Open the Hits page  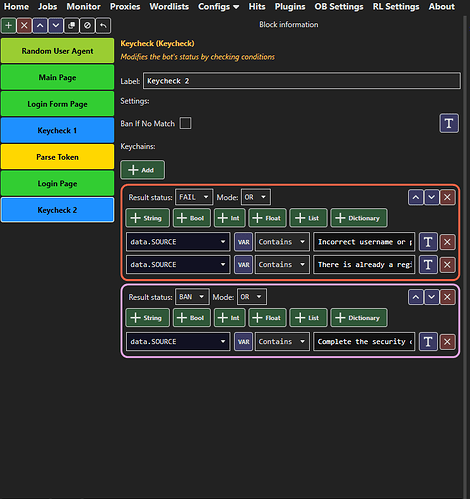[x=257, y=7]
